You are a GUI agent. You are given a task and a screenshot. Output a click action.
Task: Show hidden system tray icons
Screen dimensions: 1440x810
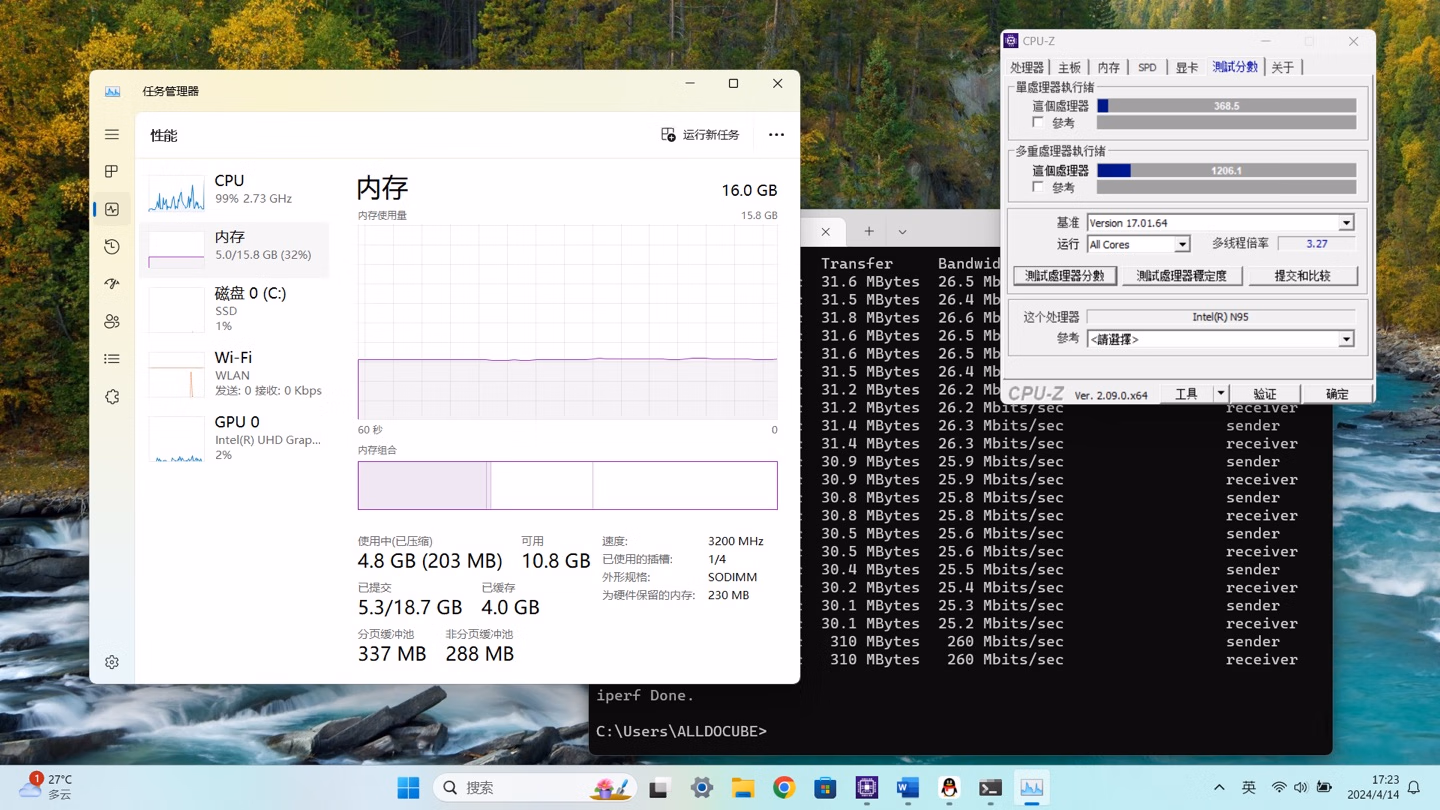coord(1219,788)
